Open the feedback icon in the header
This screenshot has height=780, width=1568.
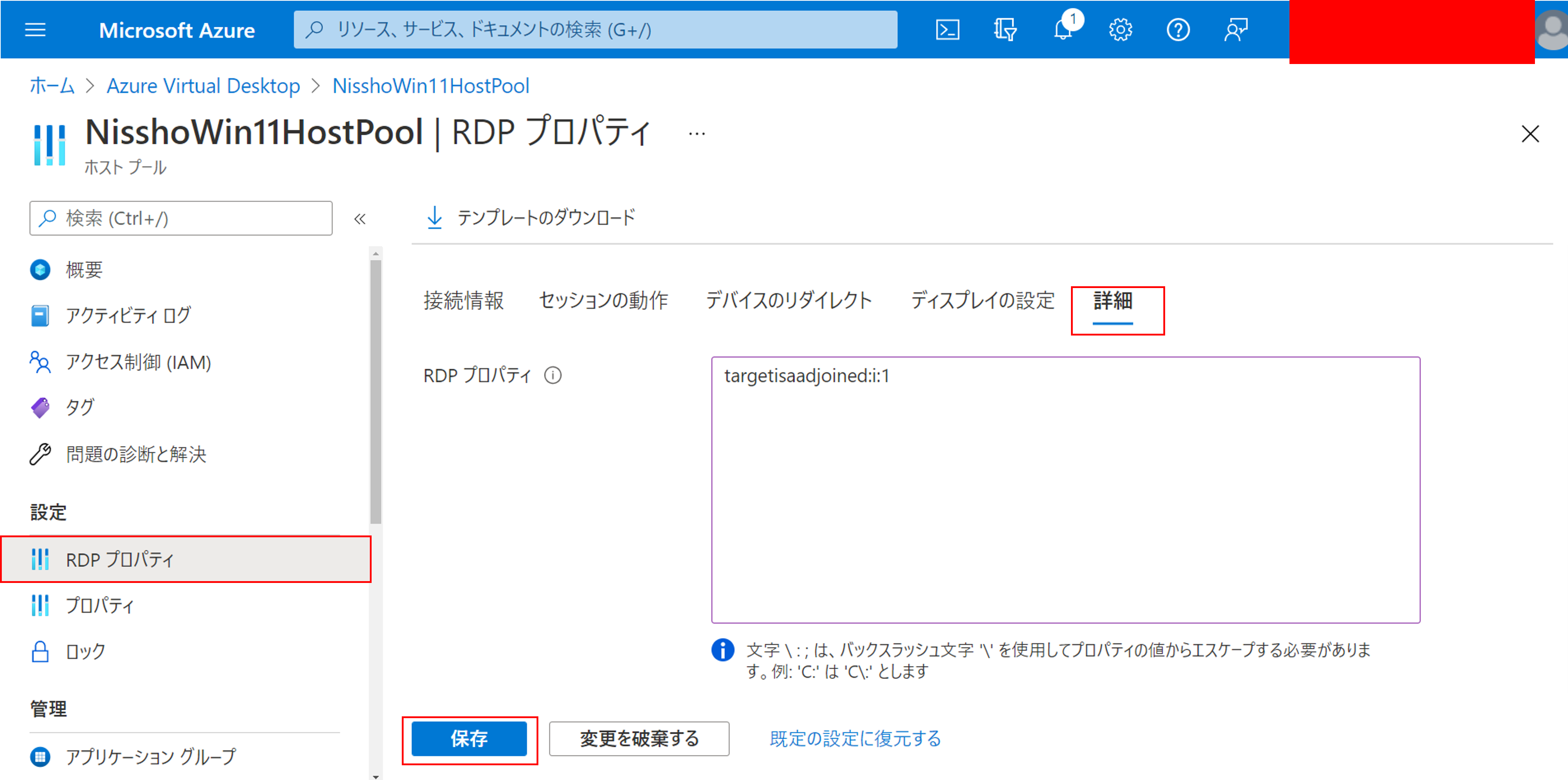click(1236, 30)
